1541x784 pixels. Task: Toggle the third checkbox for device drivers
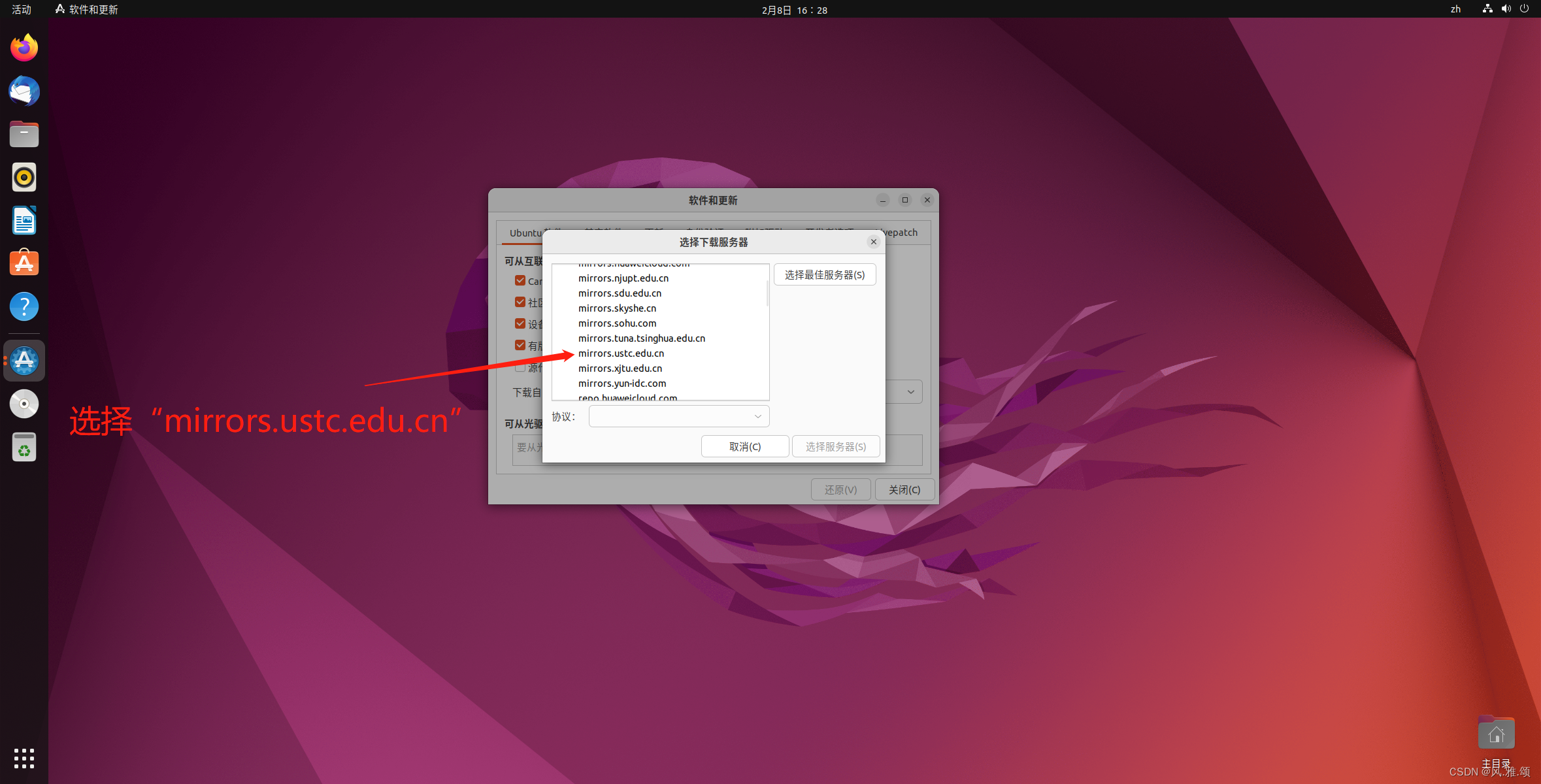(520, 324)
